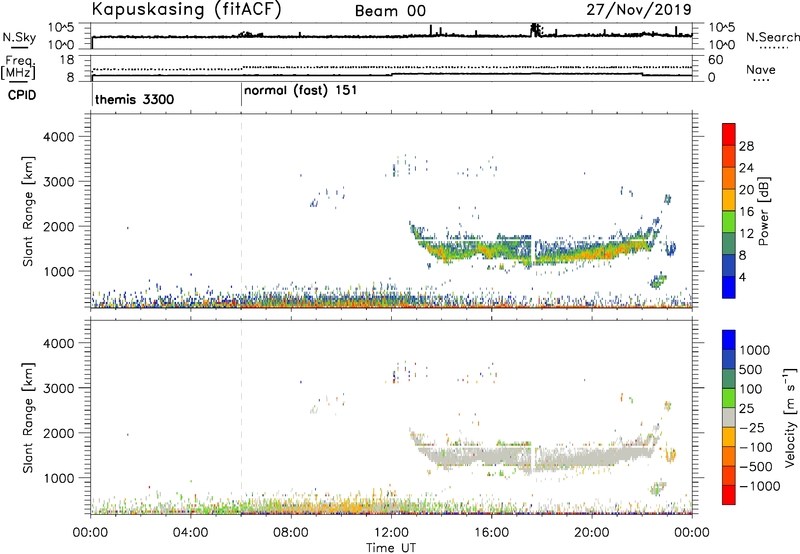
Task: Select the -1000 velocity colorbar label
Action: tap(759, 486)
